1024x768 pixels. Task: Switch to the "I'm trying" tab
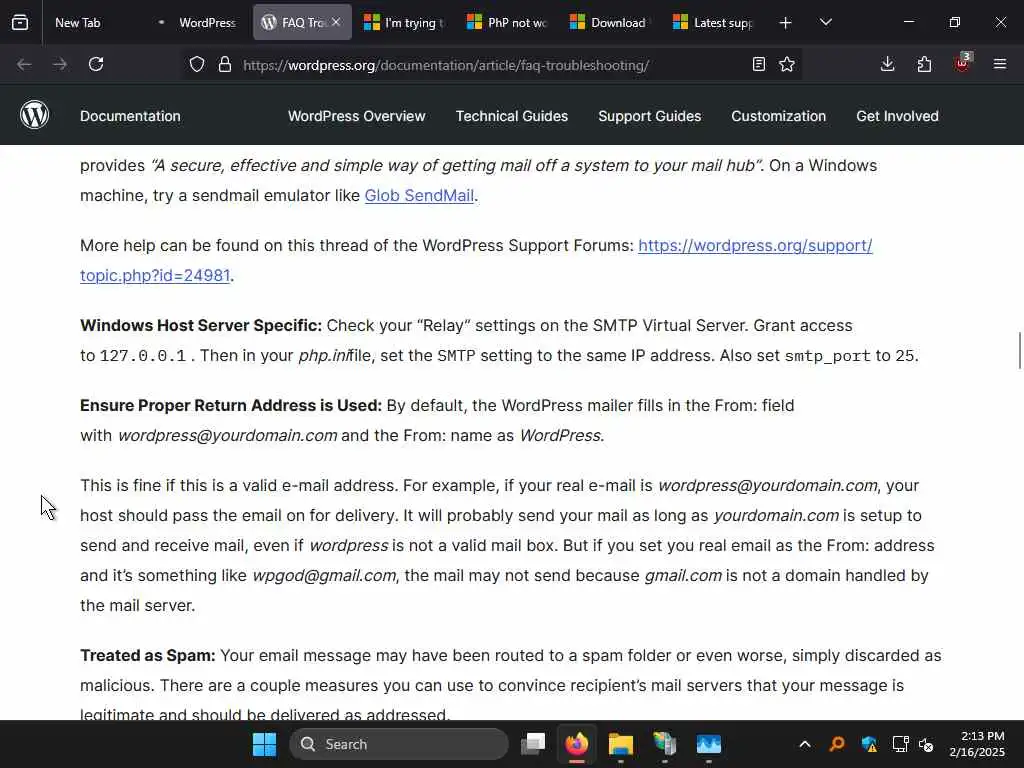[x=405, y=22]
